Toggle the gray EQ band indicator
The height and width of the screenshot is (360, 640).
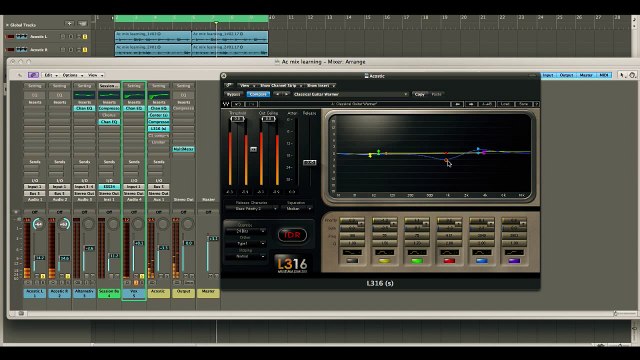click(x=352, y=260)
